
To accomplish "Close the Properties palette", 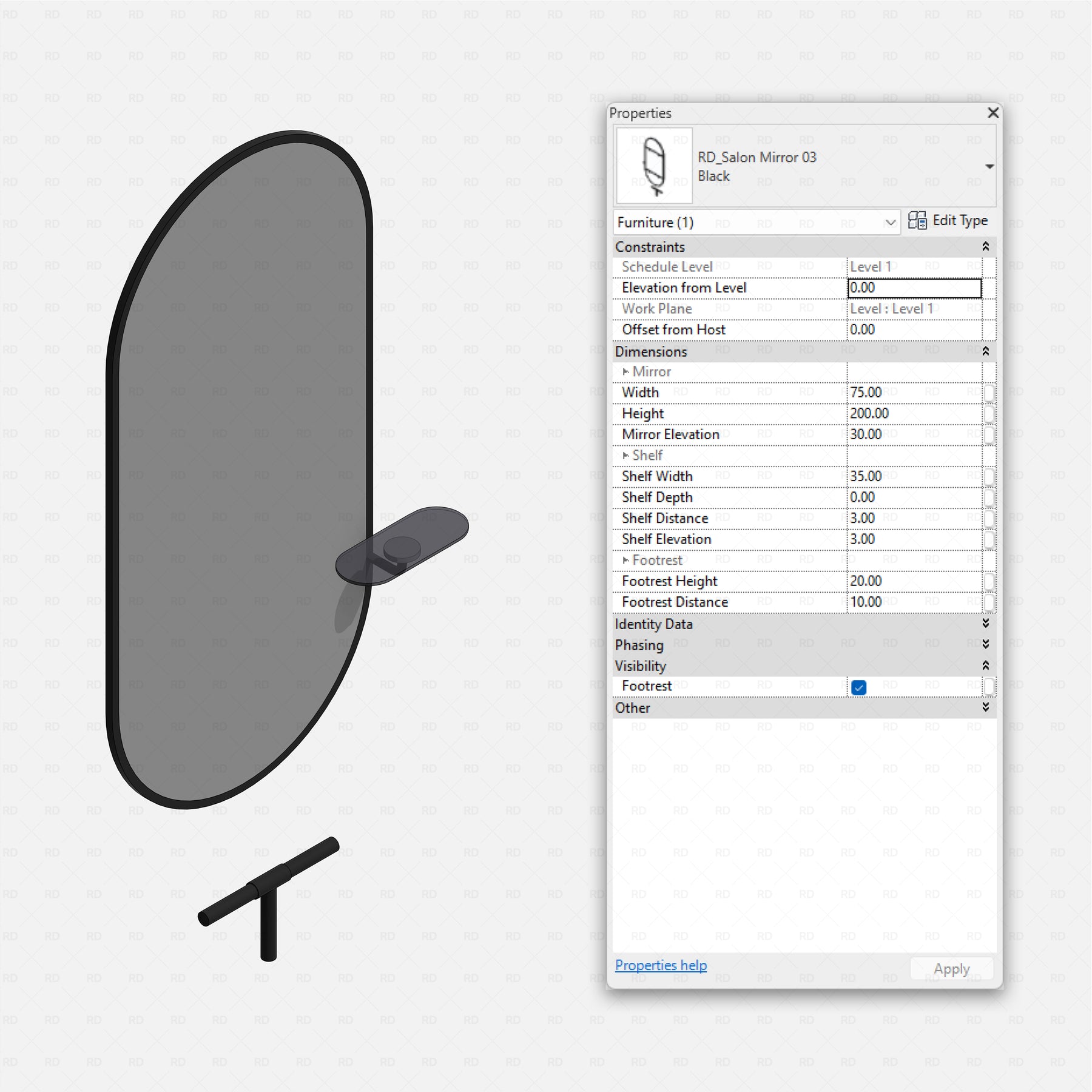I will tap(993, 113).
